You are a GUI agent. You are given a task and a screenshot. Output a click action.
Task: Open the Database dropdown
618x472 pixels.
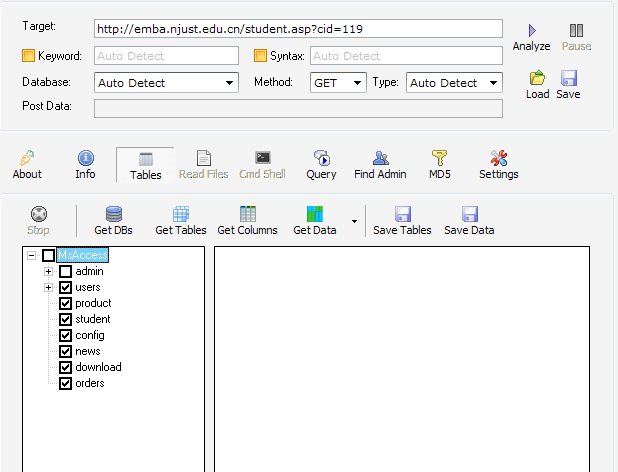[x=166, y=83]
